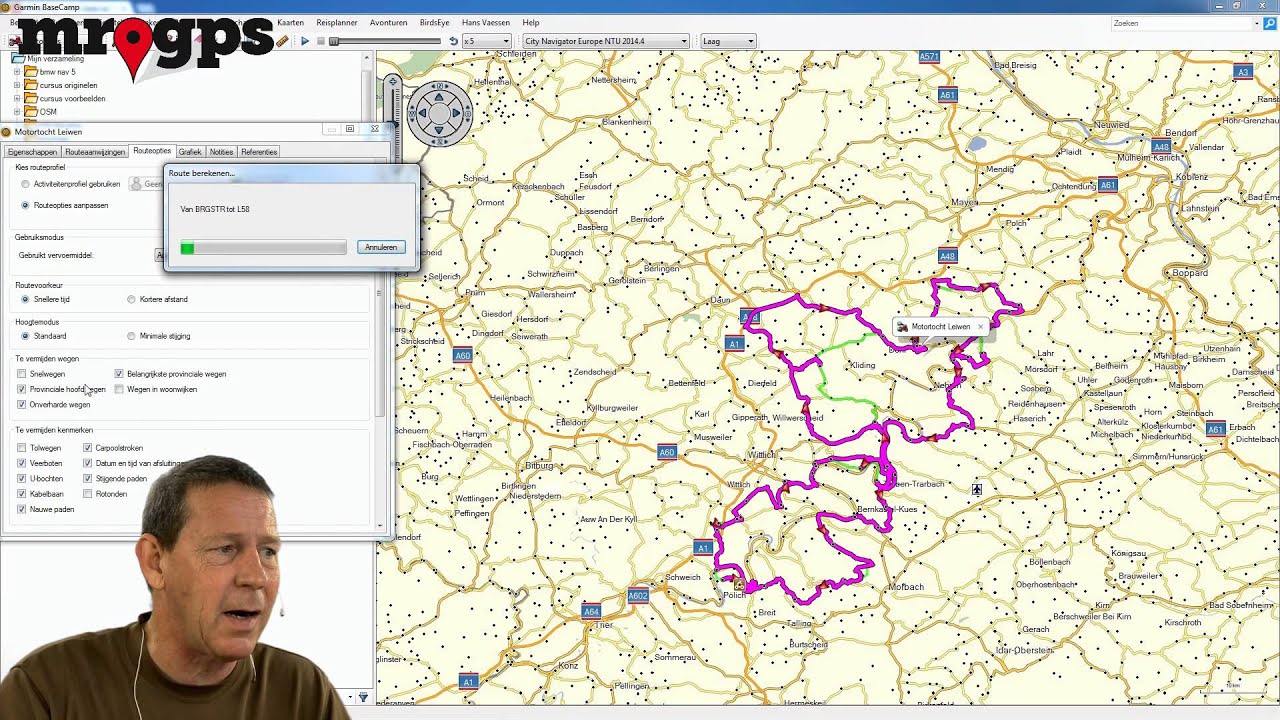
Task: Select Activiteitenprofiel gebruiken radio button
Action: (25, 184)
